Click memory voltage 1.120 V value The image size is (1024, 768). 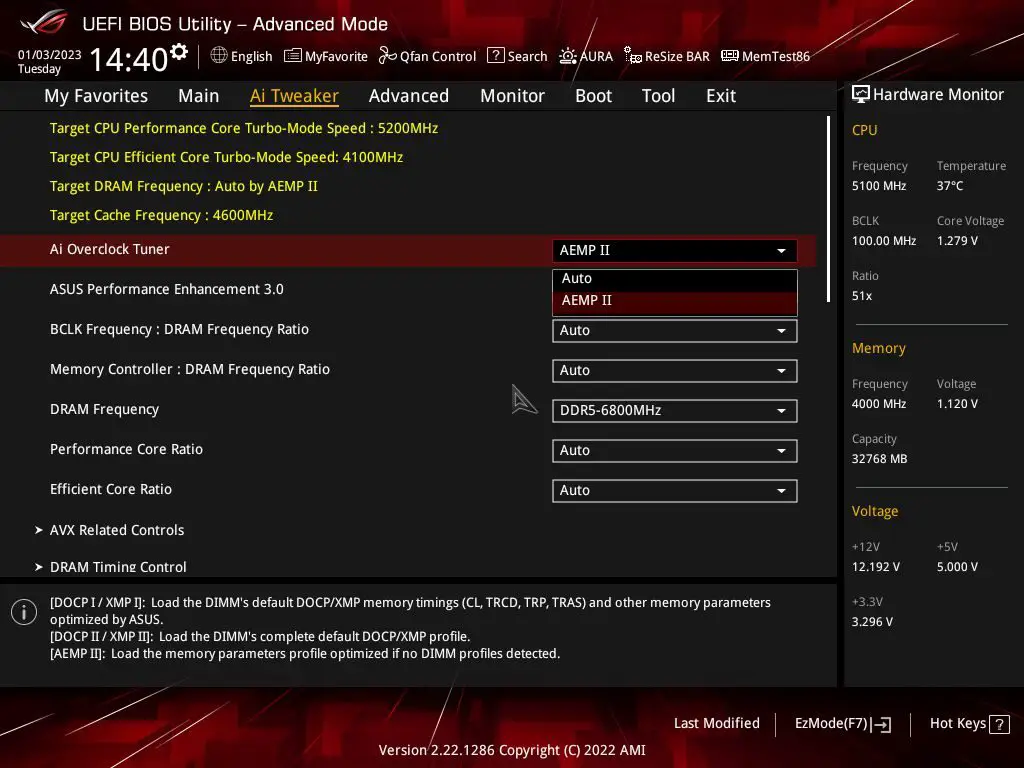click(957, 404)
